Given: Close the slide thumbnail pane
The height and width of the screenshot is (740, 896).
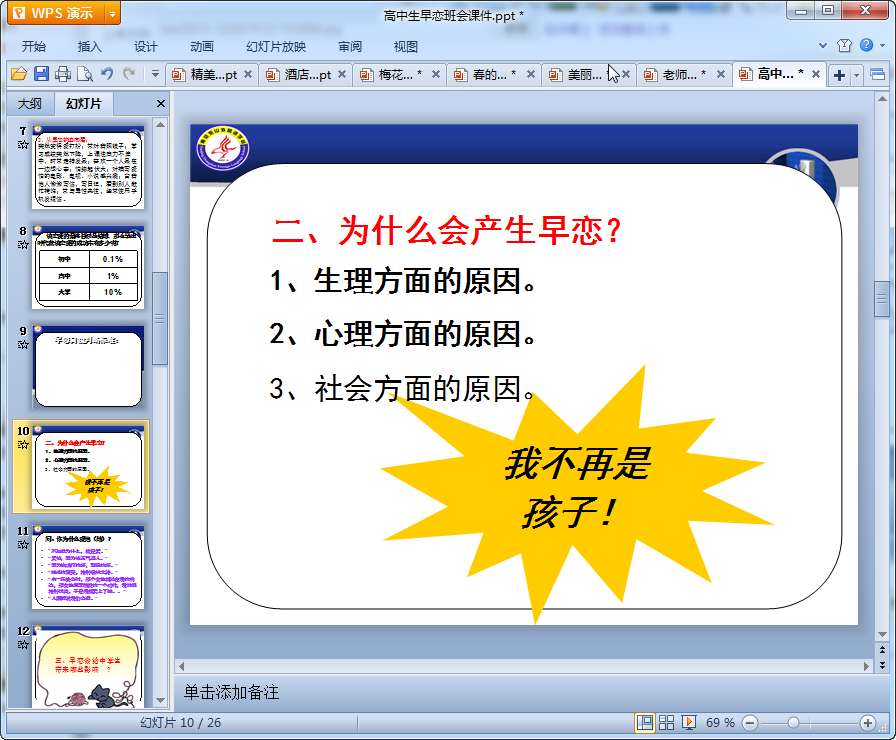Looking at the screenshot, I should [161, 103].
